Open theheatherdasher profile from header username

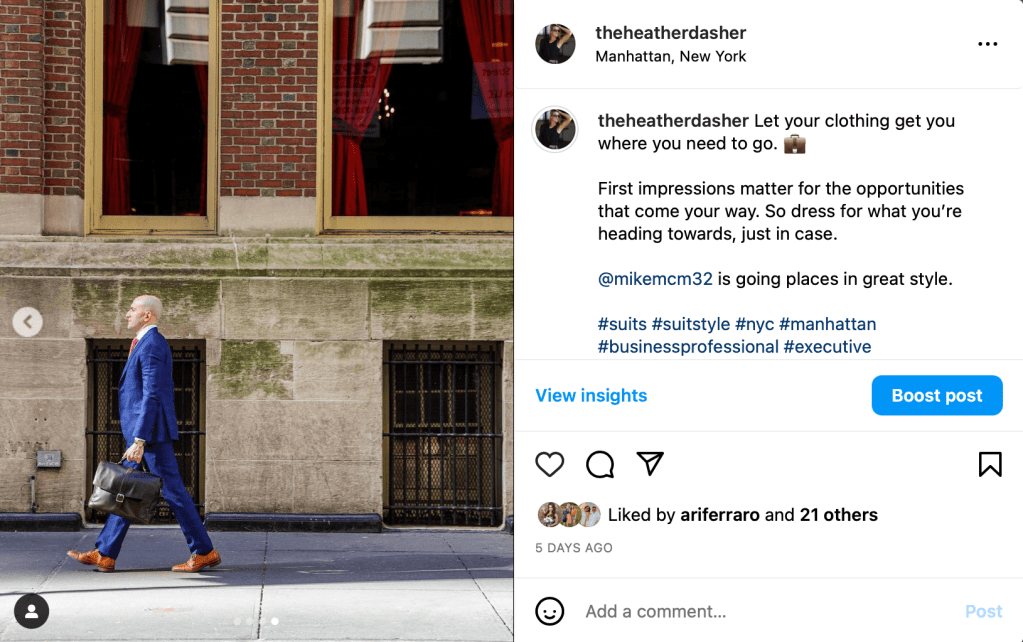[x=671, y=33]
